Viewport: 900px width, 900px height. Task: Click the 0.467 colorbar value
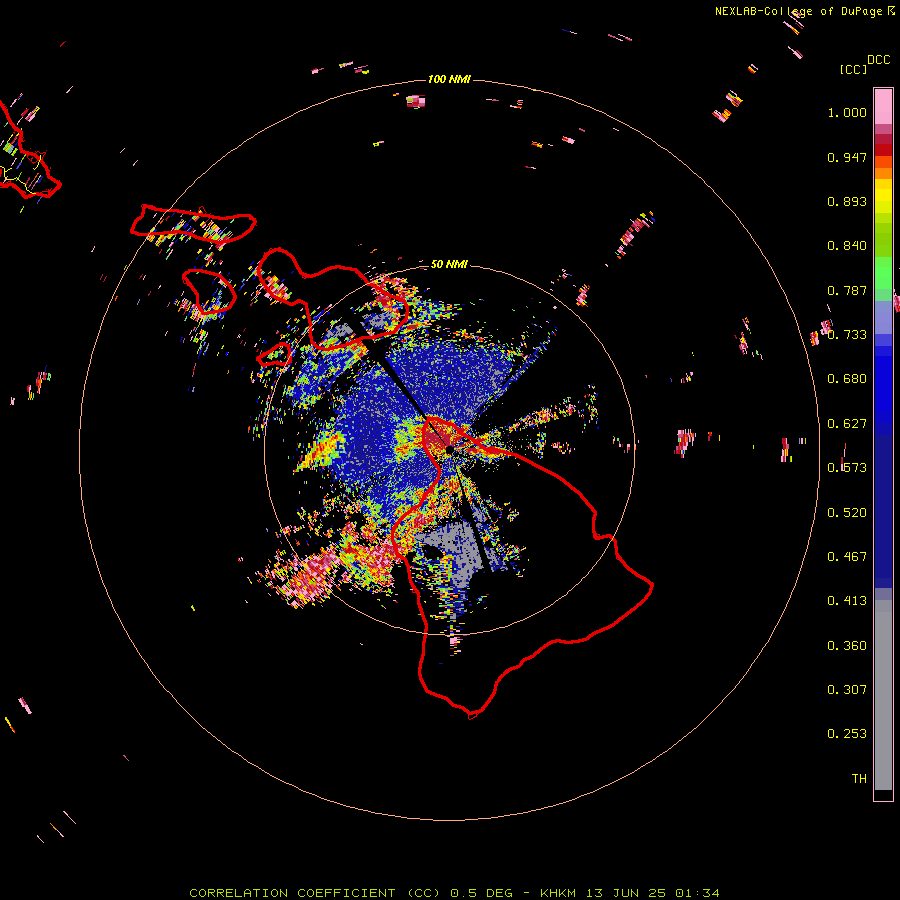tap(847, 557)
